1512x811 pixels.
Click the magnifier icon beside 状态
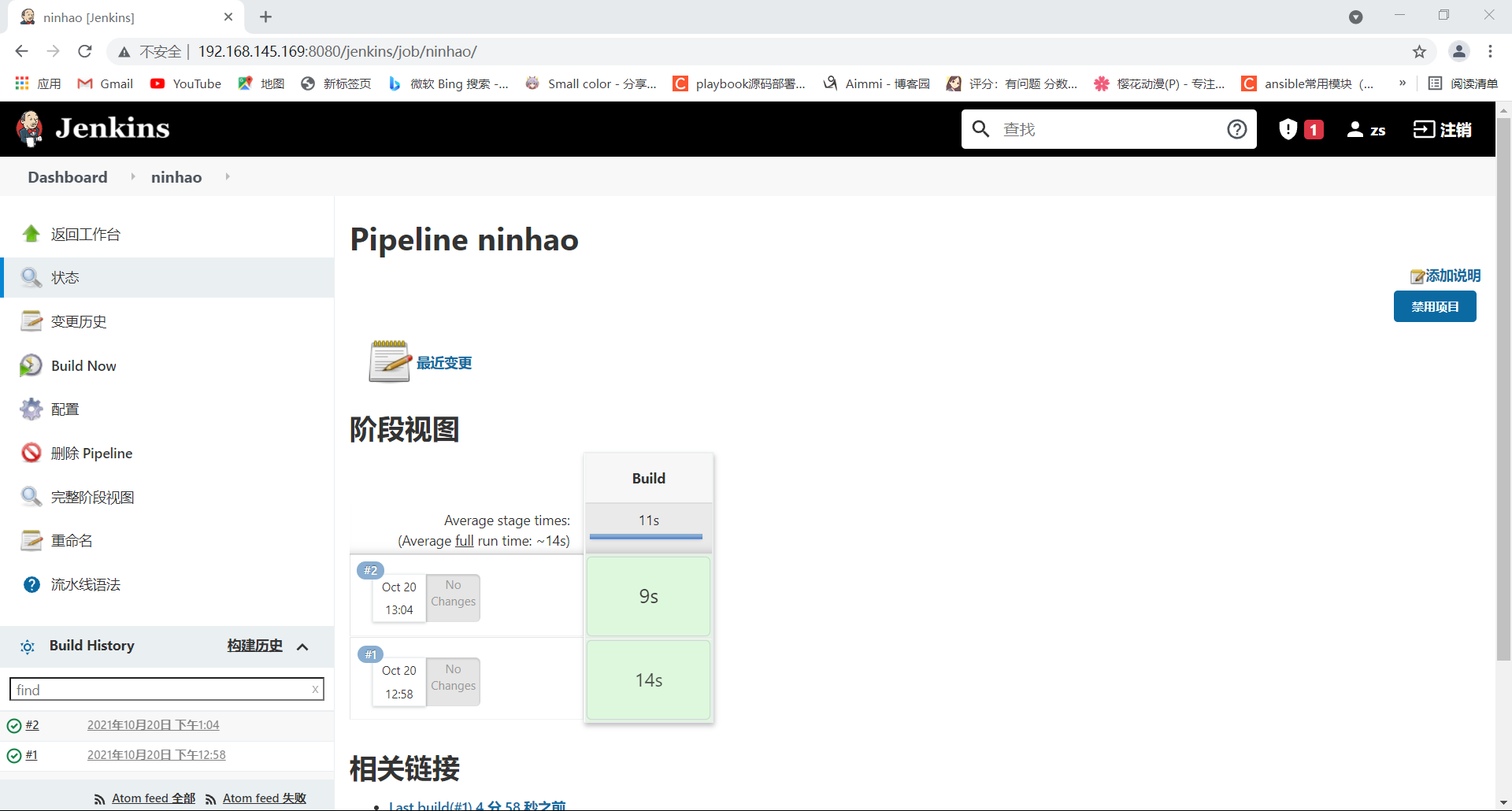31,277
